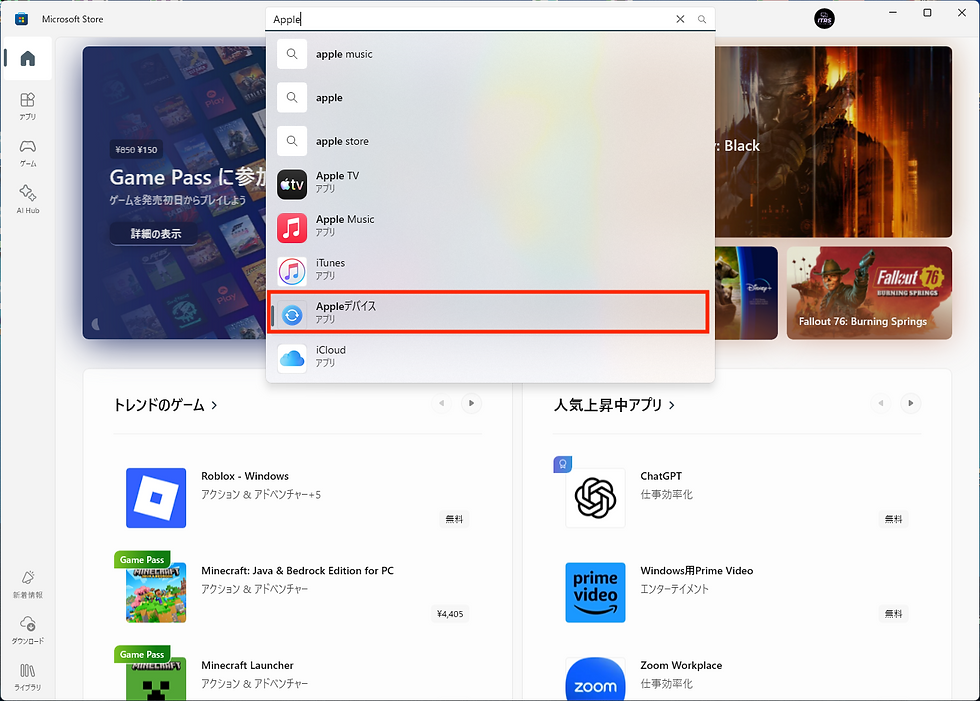Screen dimensions: 980x701
Task: Click the ¥4,405 price for Minecraft
Action: tap(450, 614)
